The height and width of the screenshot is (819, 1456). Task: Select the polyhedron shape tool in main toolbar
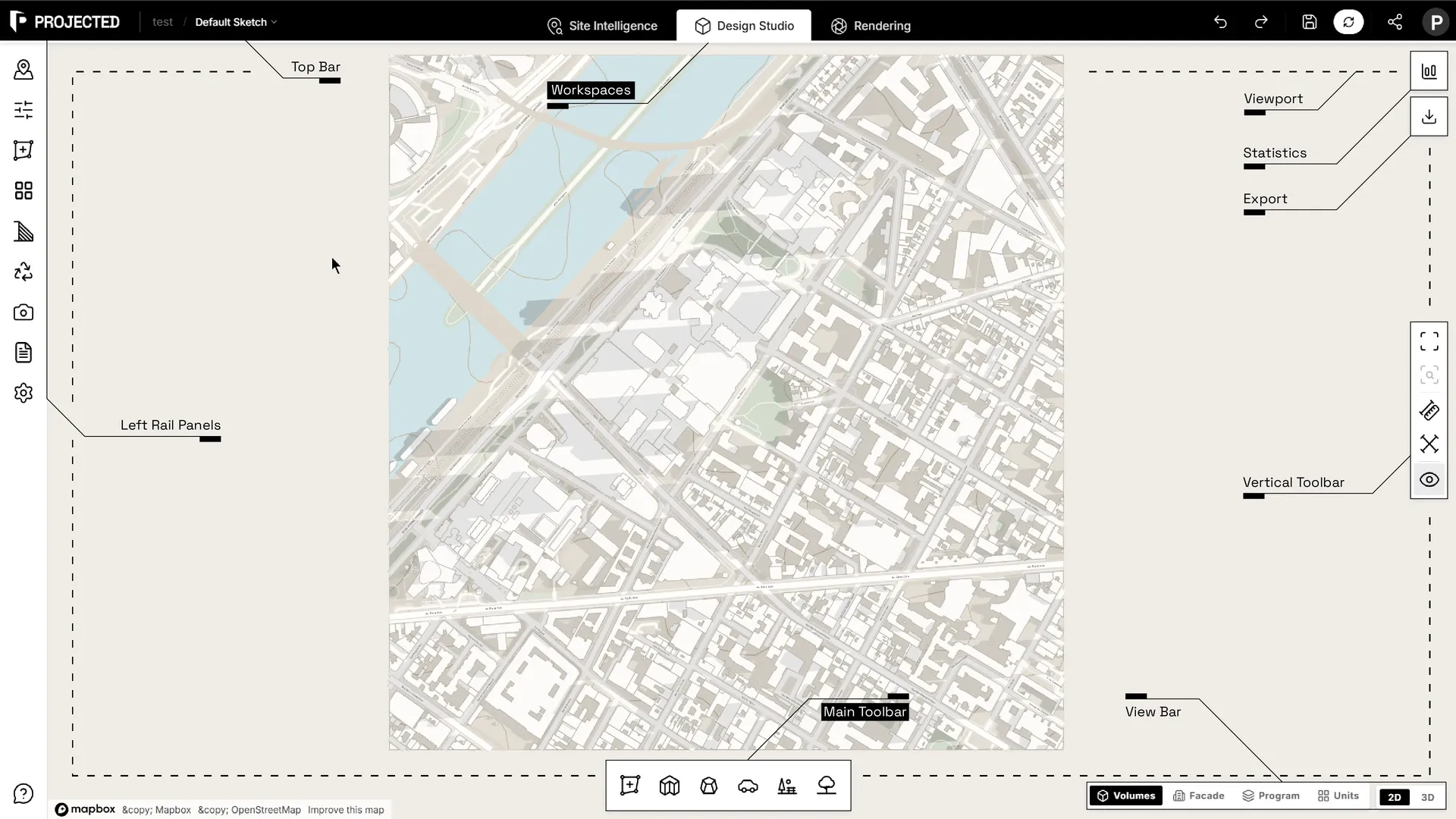(x=709, y=786)
